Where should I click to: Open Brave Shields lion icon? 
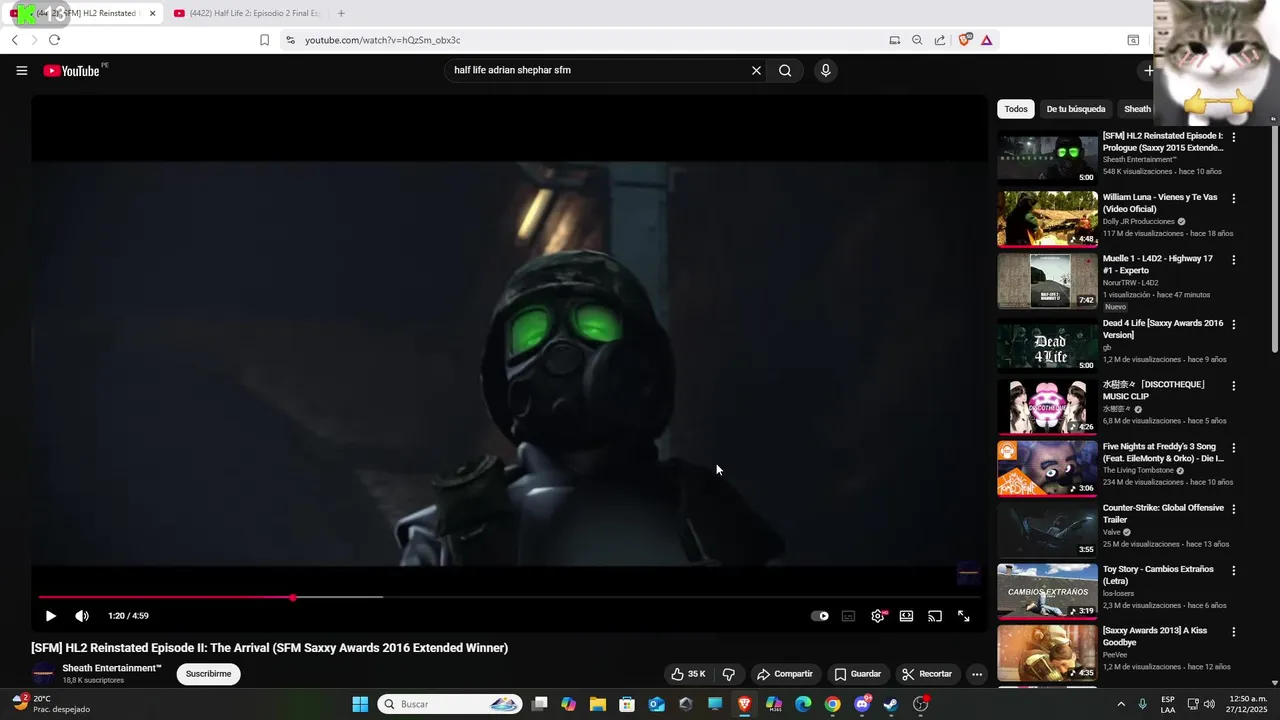coord(965,40)
